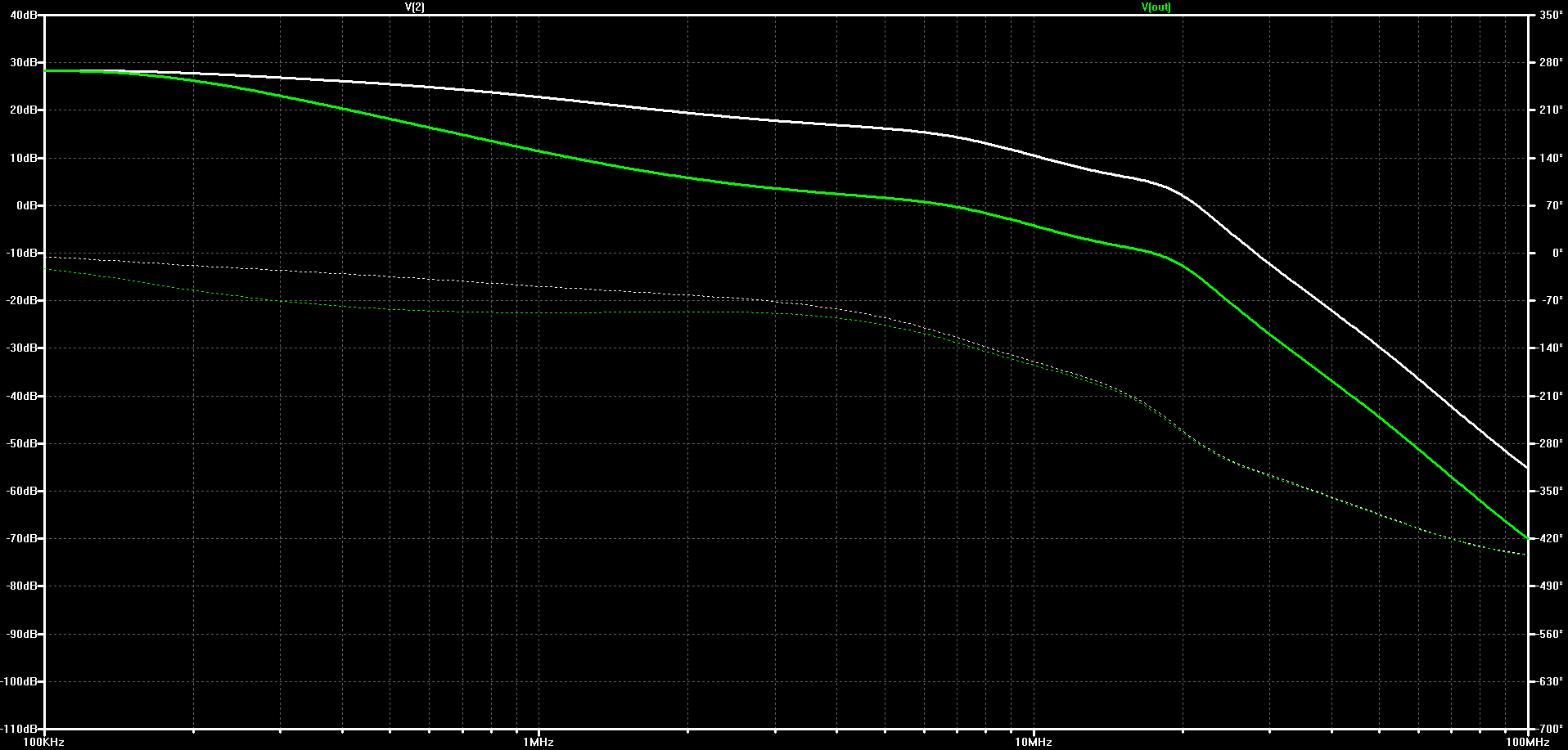1568x750 pixels.
Task: Click the -630° phase axis label
Action: point(1548,681)
